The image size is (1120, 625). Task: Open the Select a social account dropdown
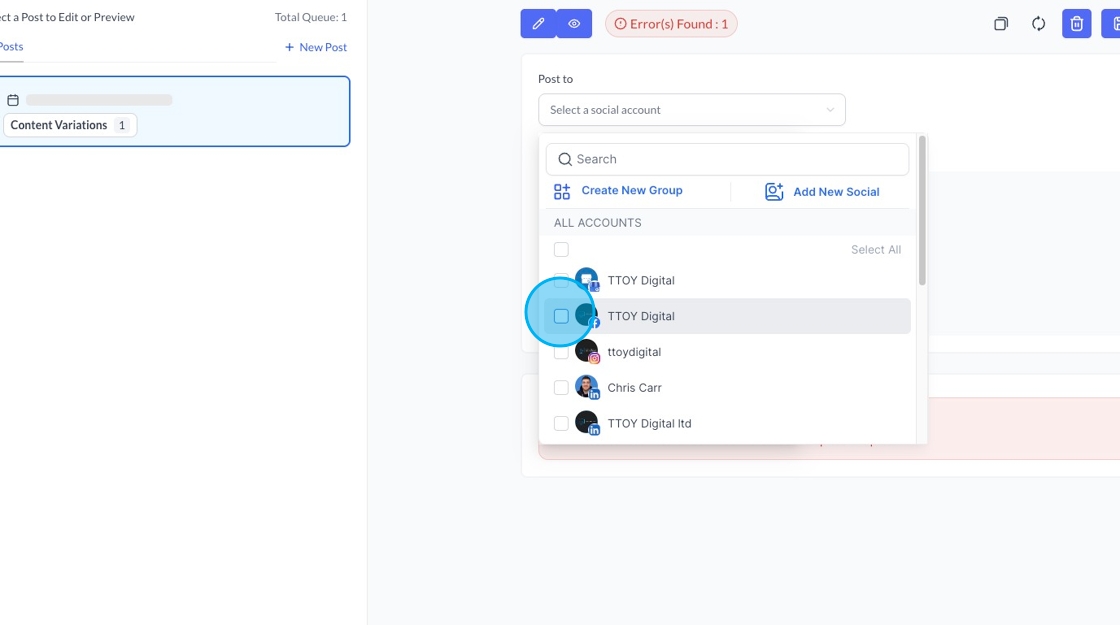(x=691, y=110)
